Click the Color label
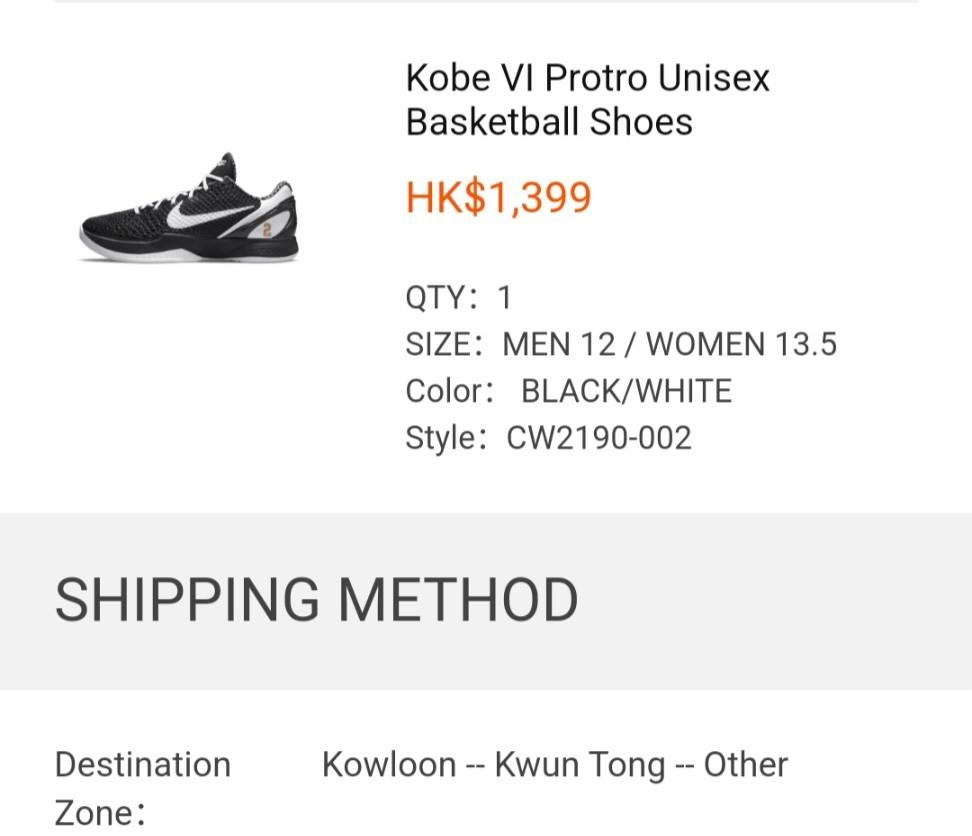Viewport: 972px width, 836px height. point(449,391)
